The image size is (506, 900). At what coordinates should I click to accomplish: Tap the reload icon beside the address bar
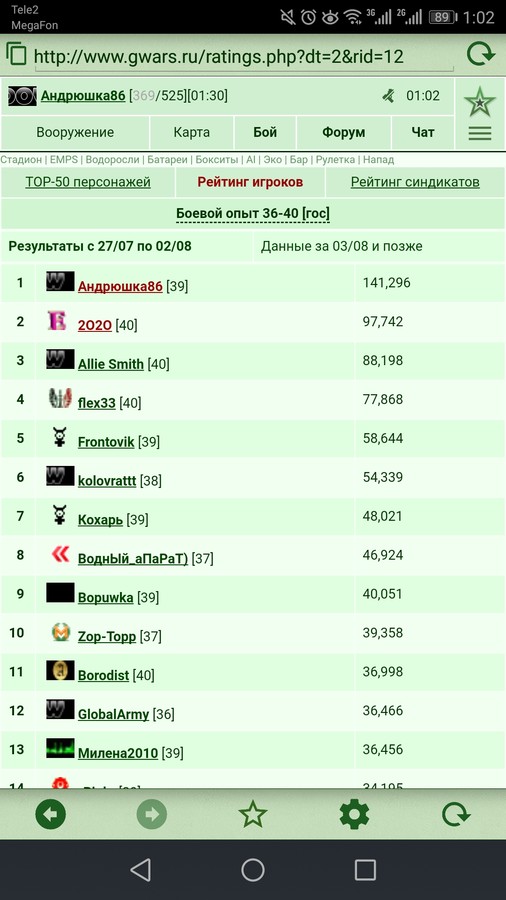tap(481, 55)
